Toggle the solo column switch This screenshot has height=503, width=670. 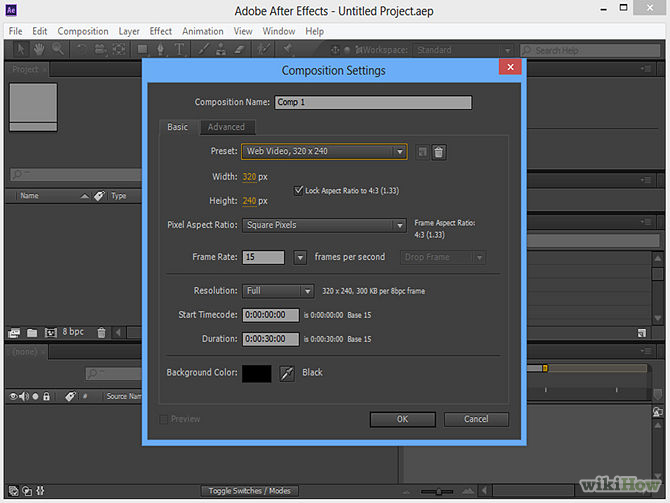35,397
